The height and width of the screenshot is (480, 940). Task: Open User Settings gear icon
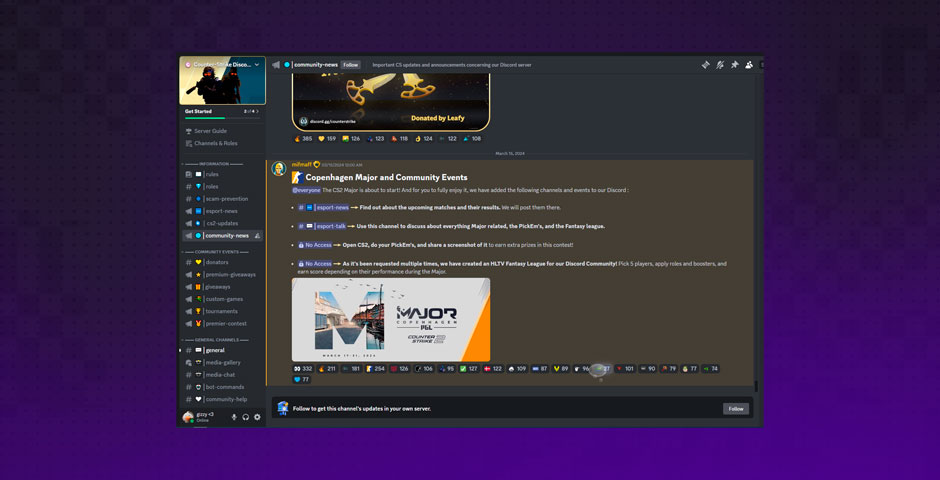click(257, 417)
